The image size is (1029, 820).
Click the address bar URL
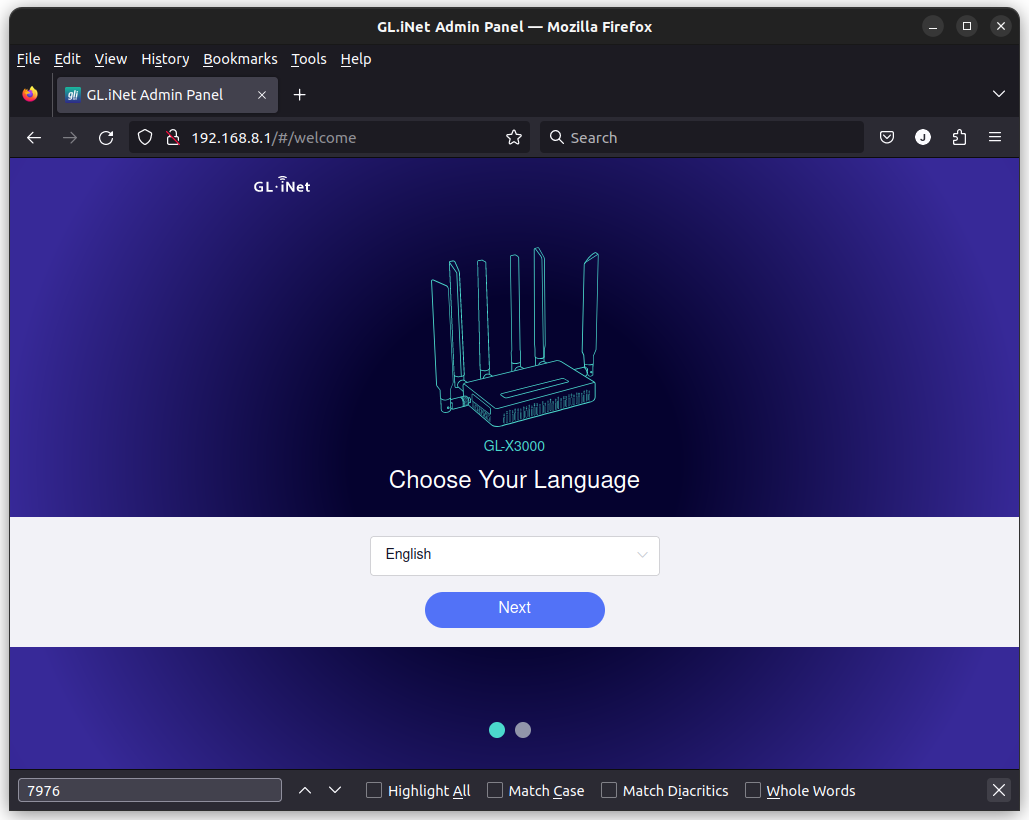(x=328, y=138)
